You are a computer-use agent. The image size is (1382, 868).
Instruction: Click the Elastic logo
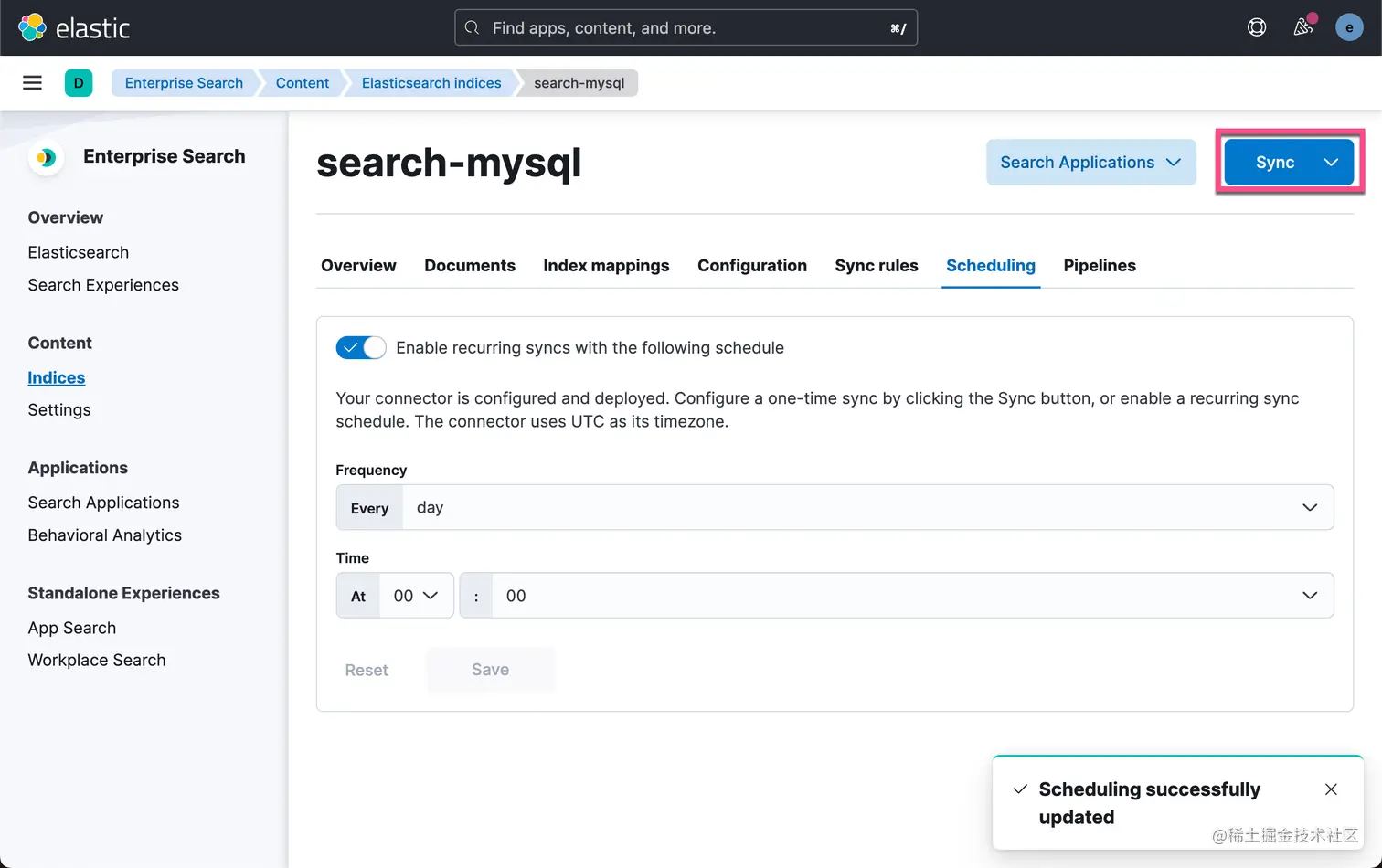(x=74, y=27)
